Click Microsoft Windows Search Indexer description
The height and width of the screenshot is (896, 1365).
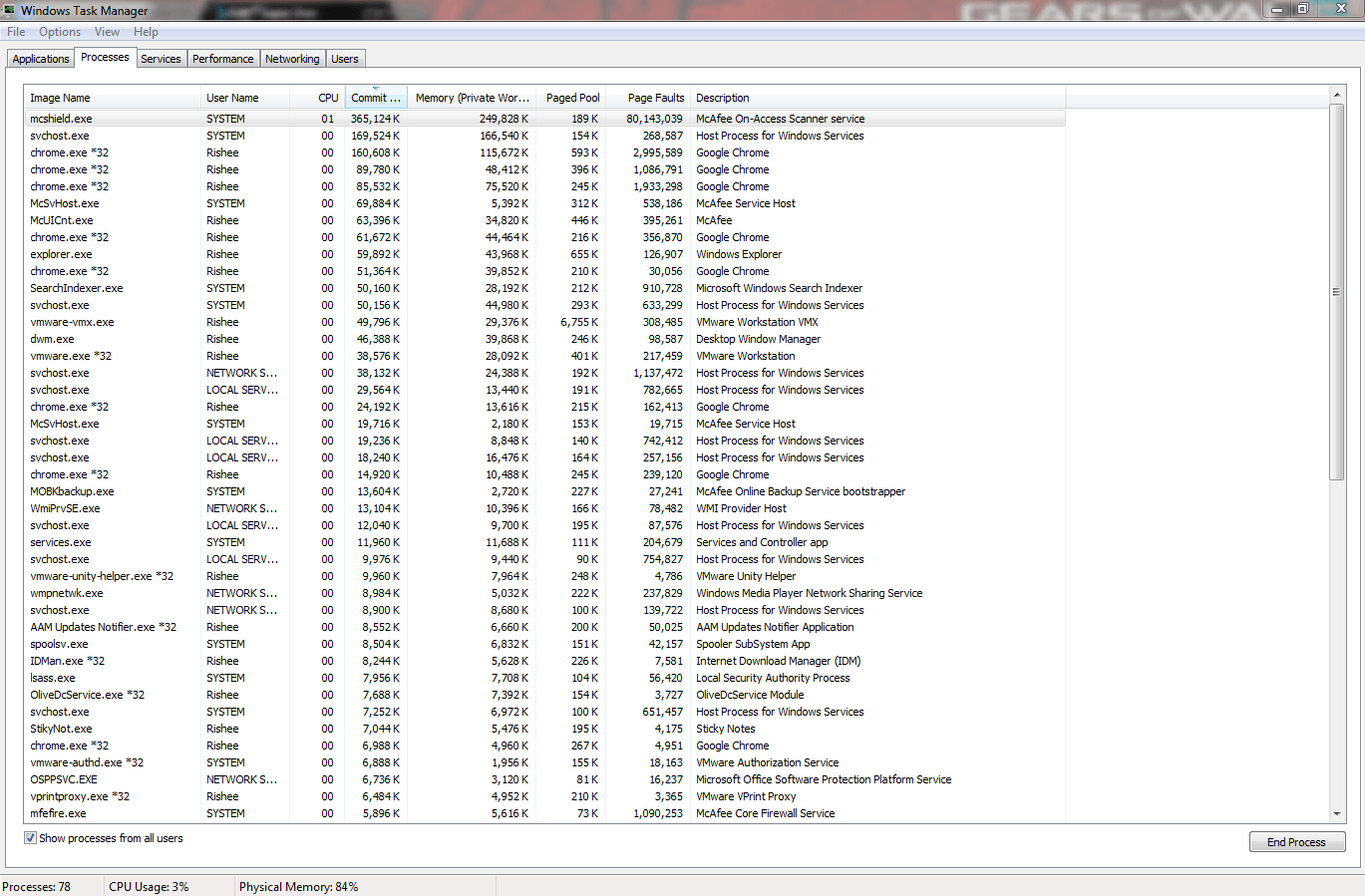779,288
